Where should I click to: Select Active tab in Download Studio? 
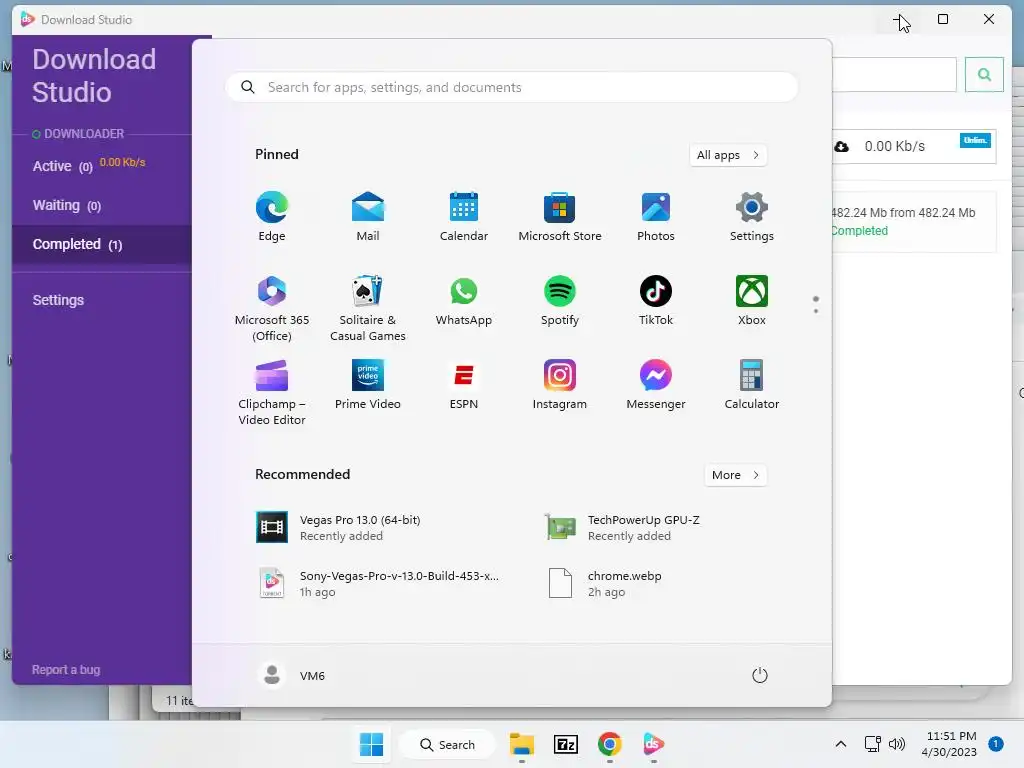pos(102,166)
